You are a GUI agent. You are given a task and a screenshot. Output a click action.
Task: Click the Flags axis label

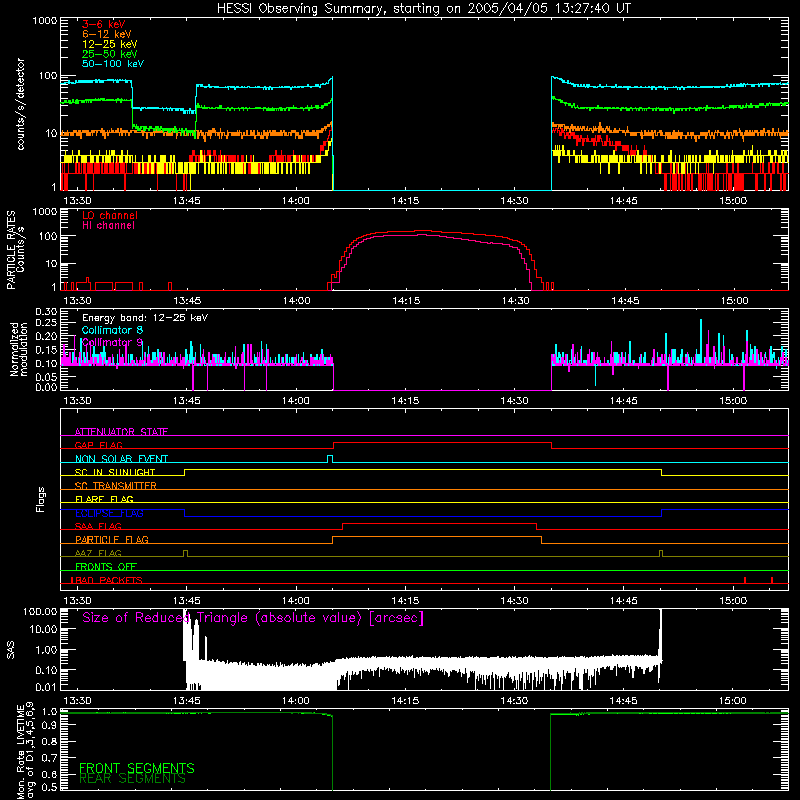pyautogui.click(x=41, y=499)
